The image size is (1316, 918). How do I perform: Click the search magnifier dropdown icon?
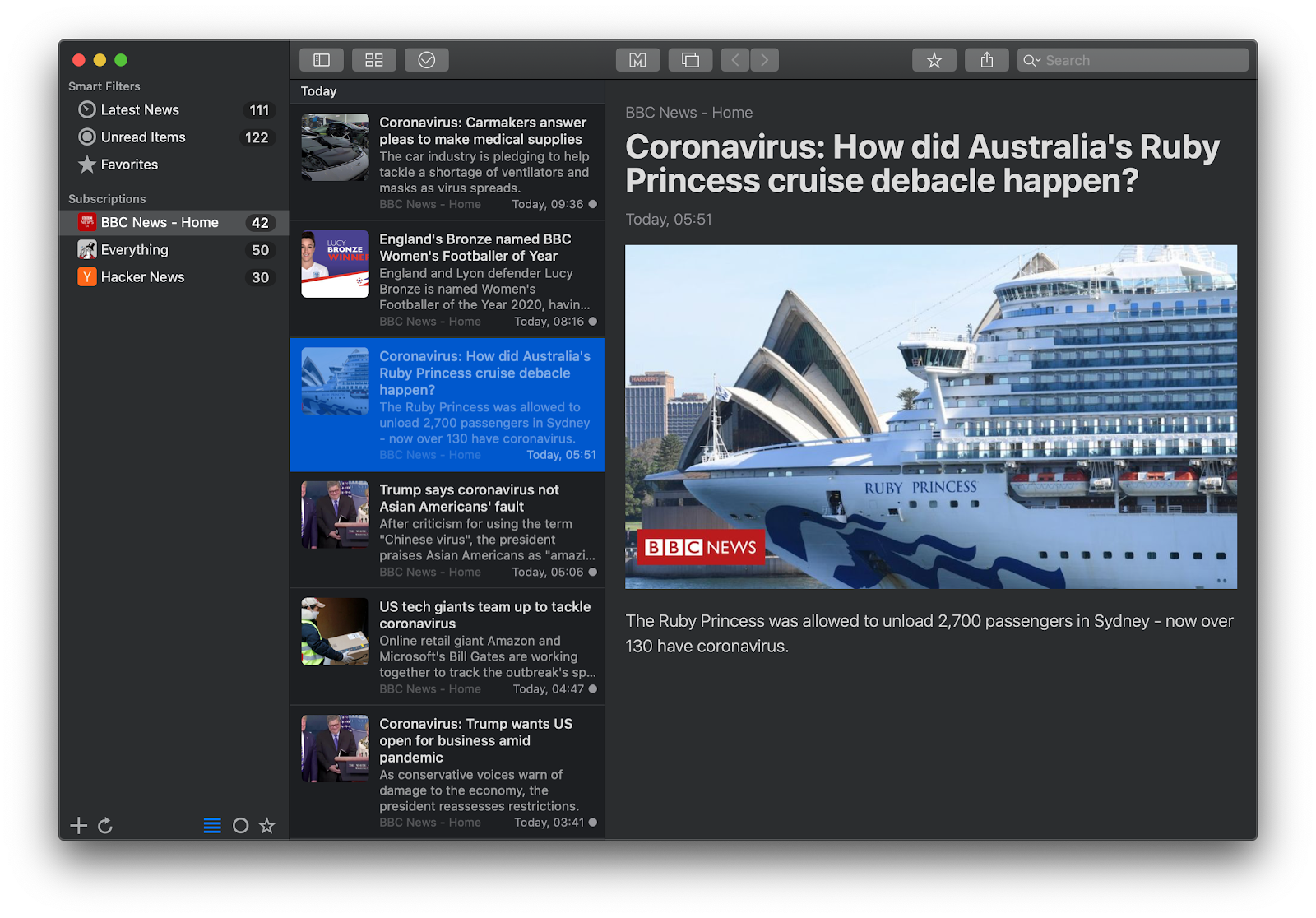[x=1031, y=60]
